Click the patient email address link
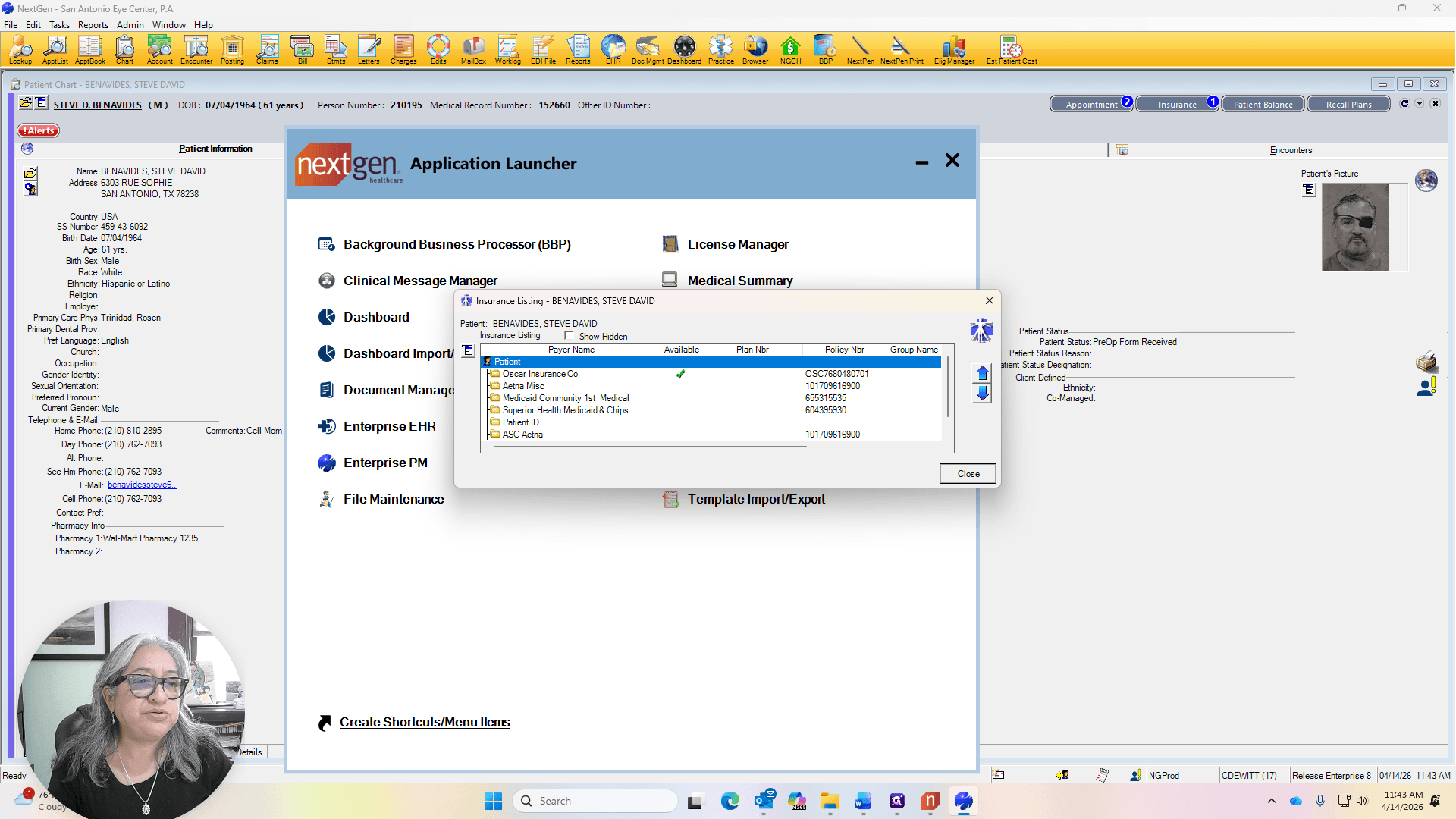The image size is (1456, 819). point(143,485)
